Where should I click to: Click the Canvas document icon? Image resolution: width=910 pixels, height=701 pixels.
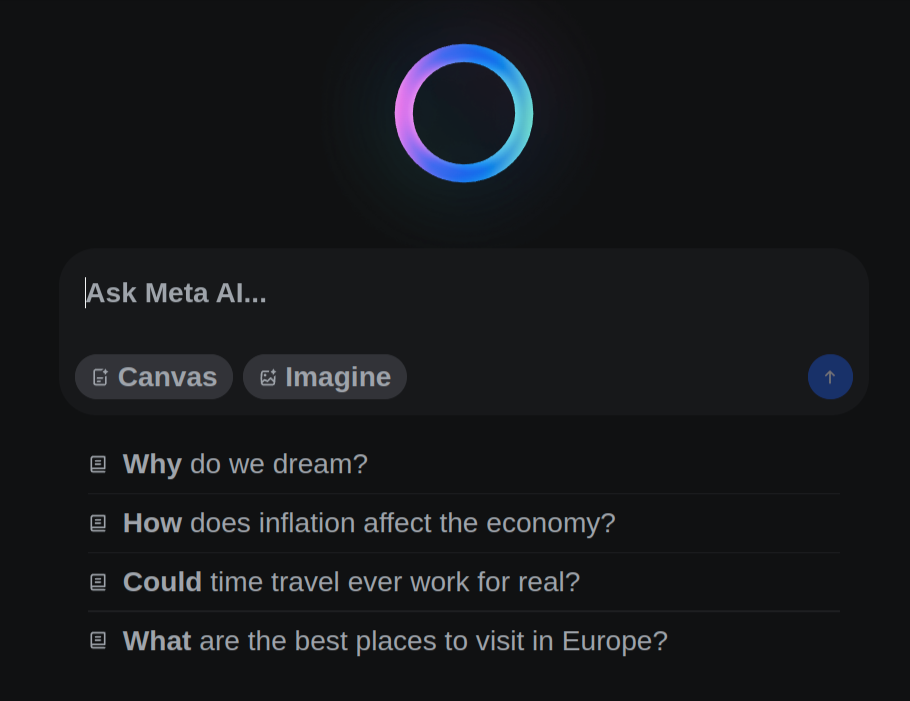coord(100,377)
